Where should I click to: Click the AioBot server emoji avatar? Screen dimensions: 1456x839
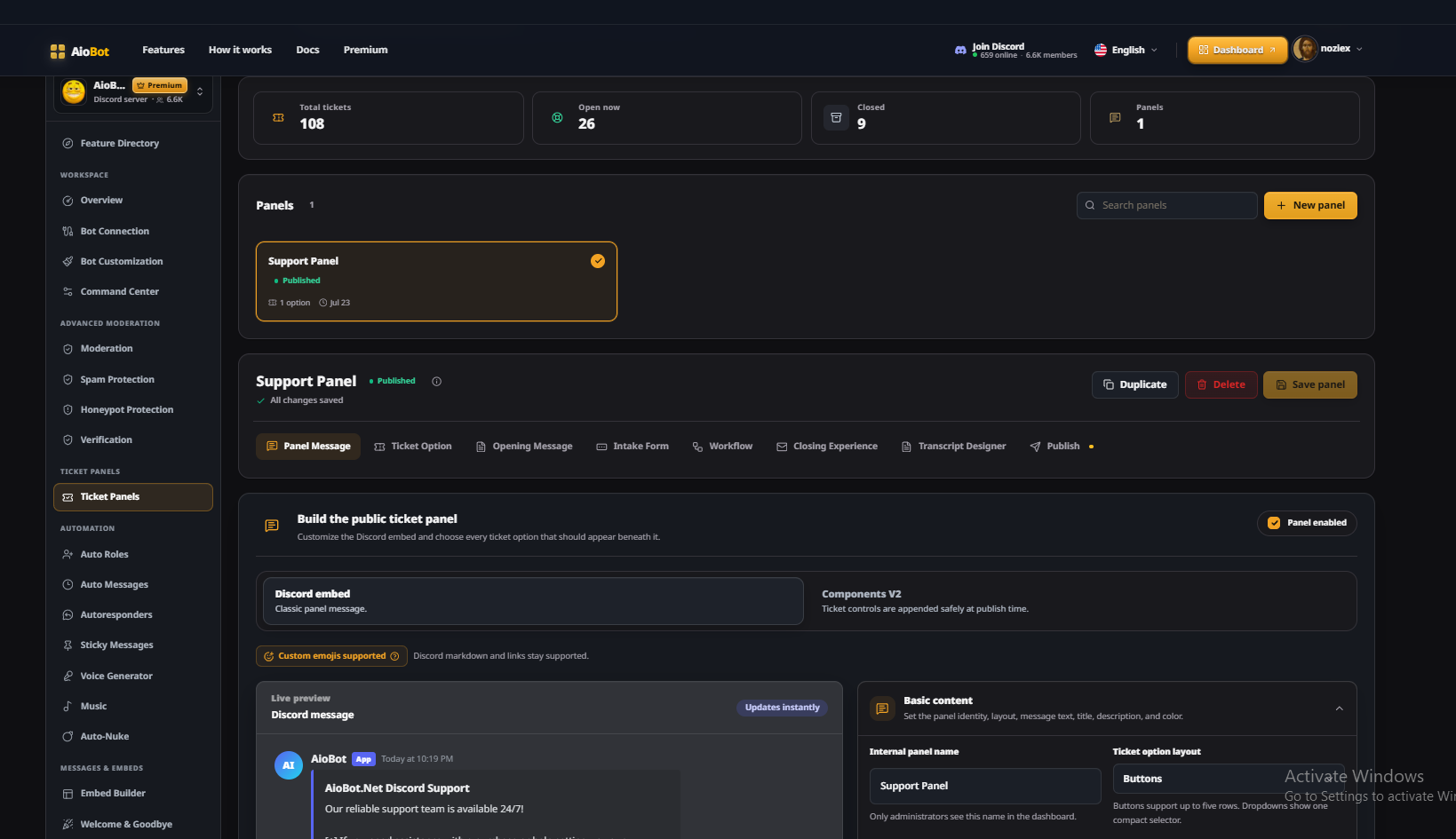74,91
